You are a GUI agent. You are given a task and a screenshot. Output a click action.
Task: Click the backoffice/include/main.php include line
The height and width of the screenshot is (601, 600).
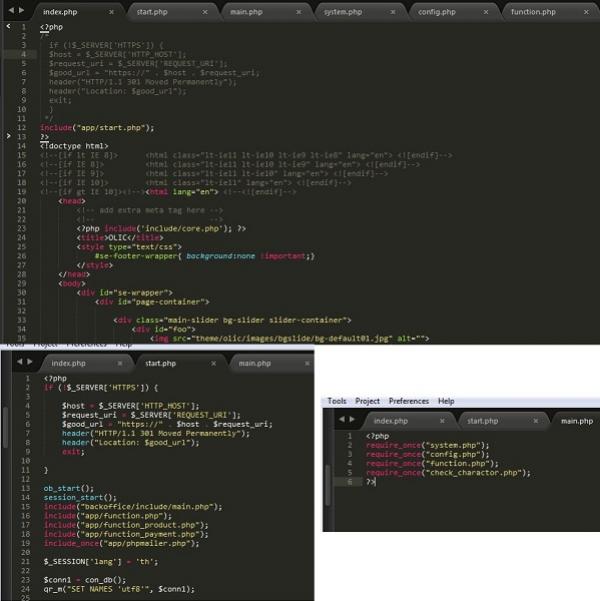133,507
